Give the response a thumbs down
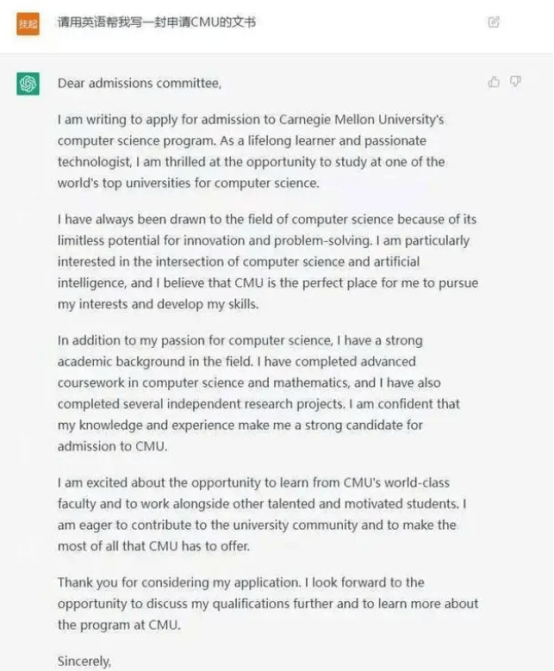 point(515,81)
